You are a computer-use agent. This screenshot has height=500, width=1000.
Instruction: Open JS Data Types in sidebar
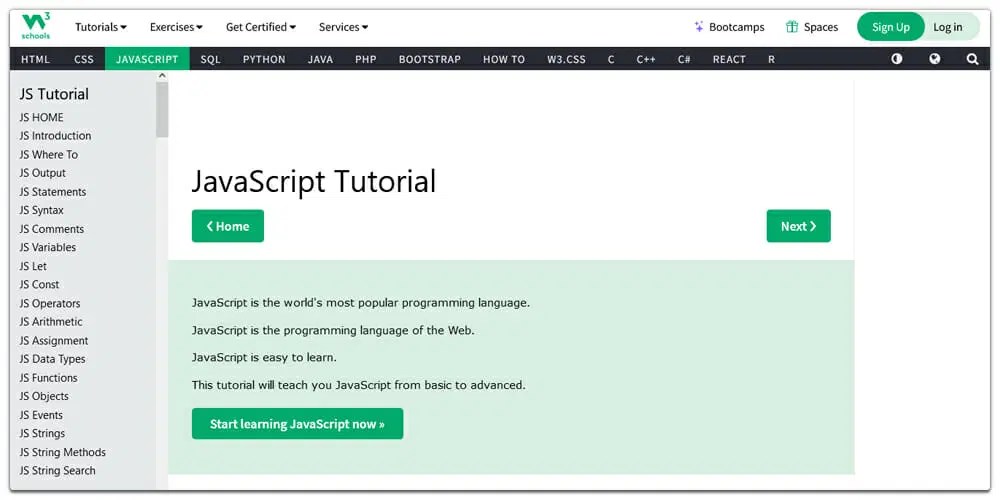pos(52,359)
